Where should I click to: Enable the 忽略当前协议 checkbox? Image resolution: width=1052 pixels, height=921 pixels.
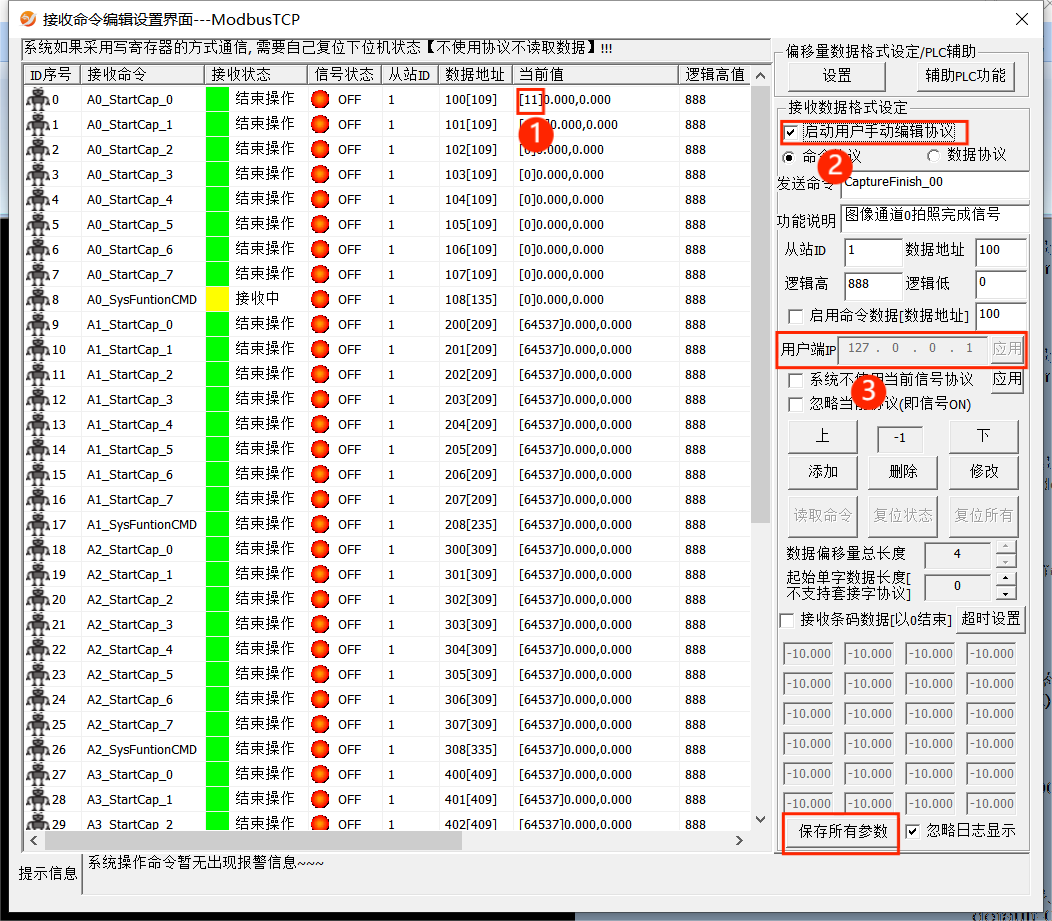tap(796, 404)
